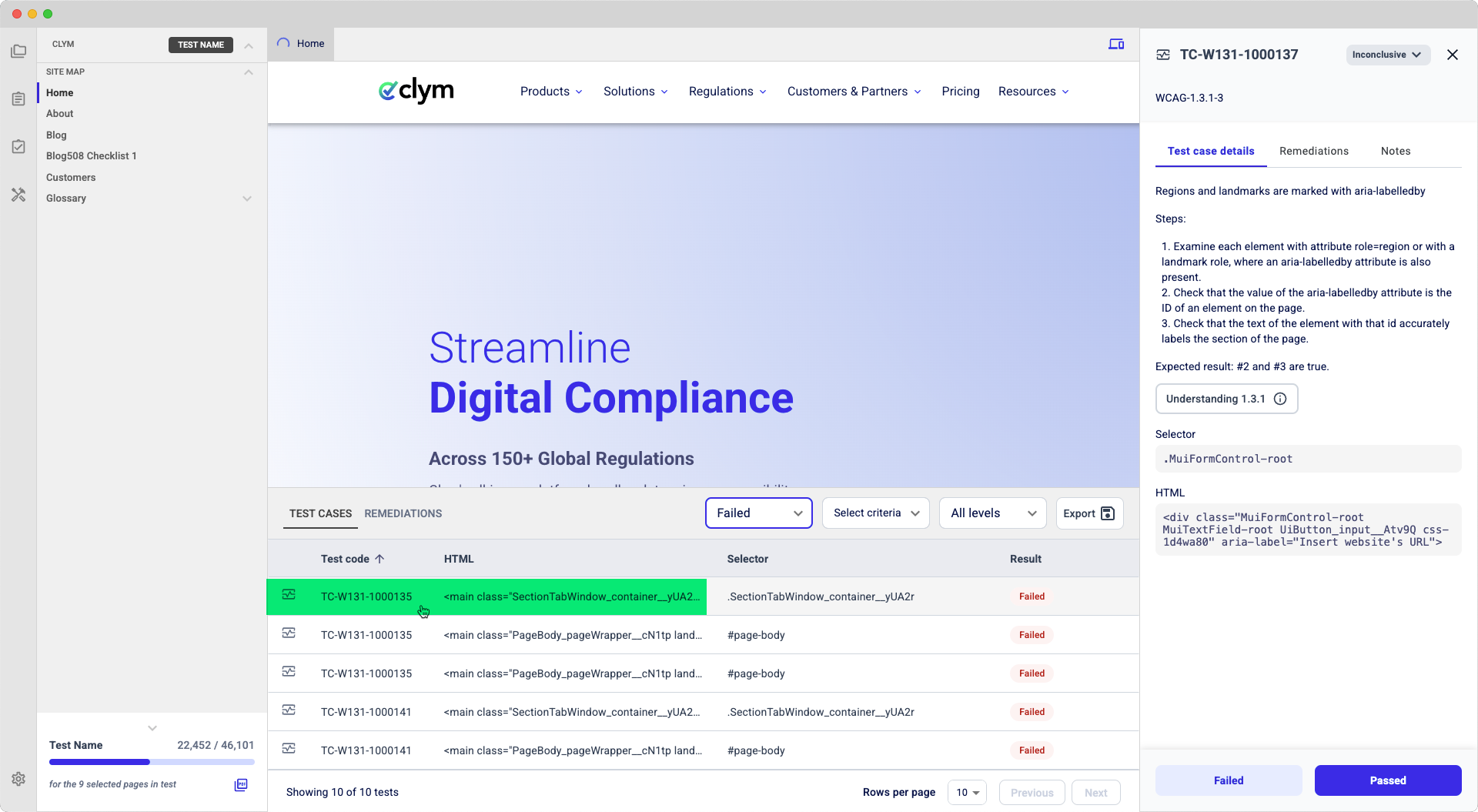This screenshot has width=1478, height=812.
Task: Click the Home page tab above preview
Action: [x=301, y=44]
